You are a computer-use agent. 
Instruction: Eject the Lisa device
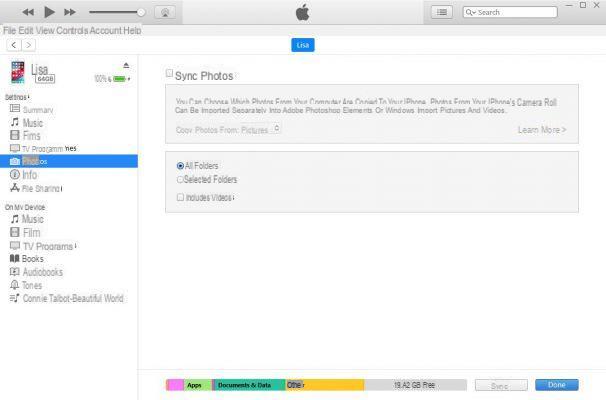(x=126, y=65)
